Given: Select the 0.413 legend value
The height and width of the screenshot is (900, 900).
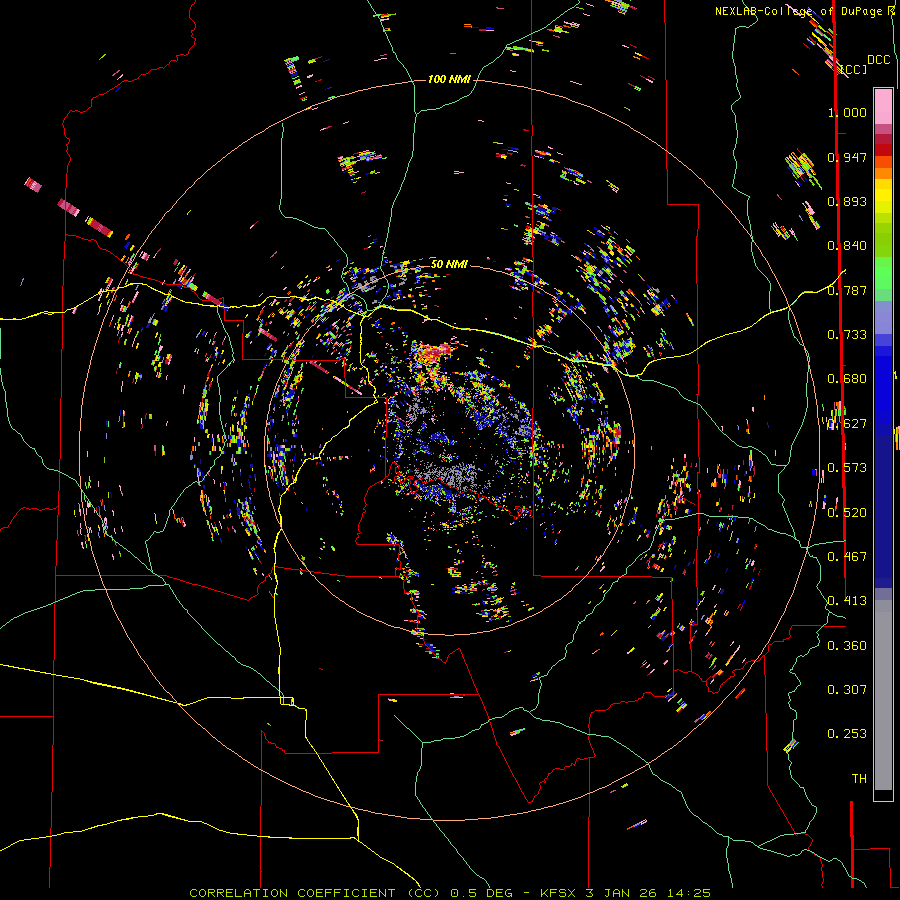Looking at the screenshot, I should pos(847,601).
